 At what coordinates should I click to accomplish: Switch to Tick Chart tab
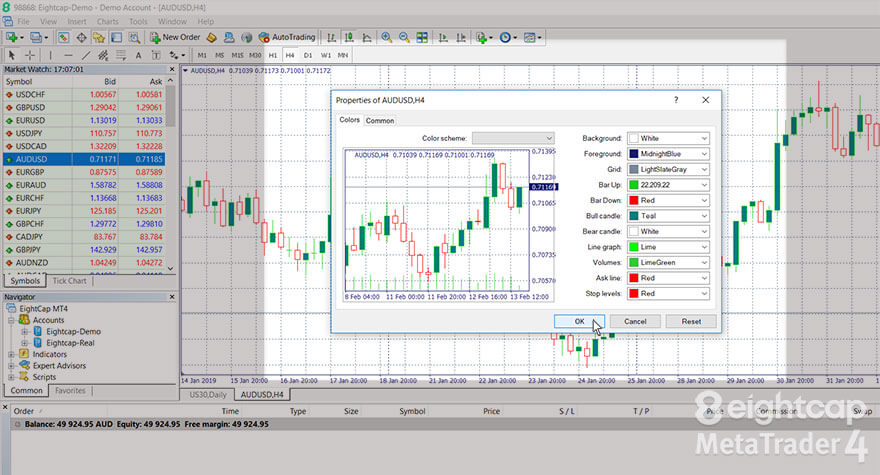(x=70, y=281)
